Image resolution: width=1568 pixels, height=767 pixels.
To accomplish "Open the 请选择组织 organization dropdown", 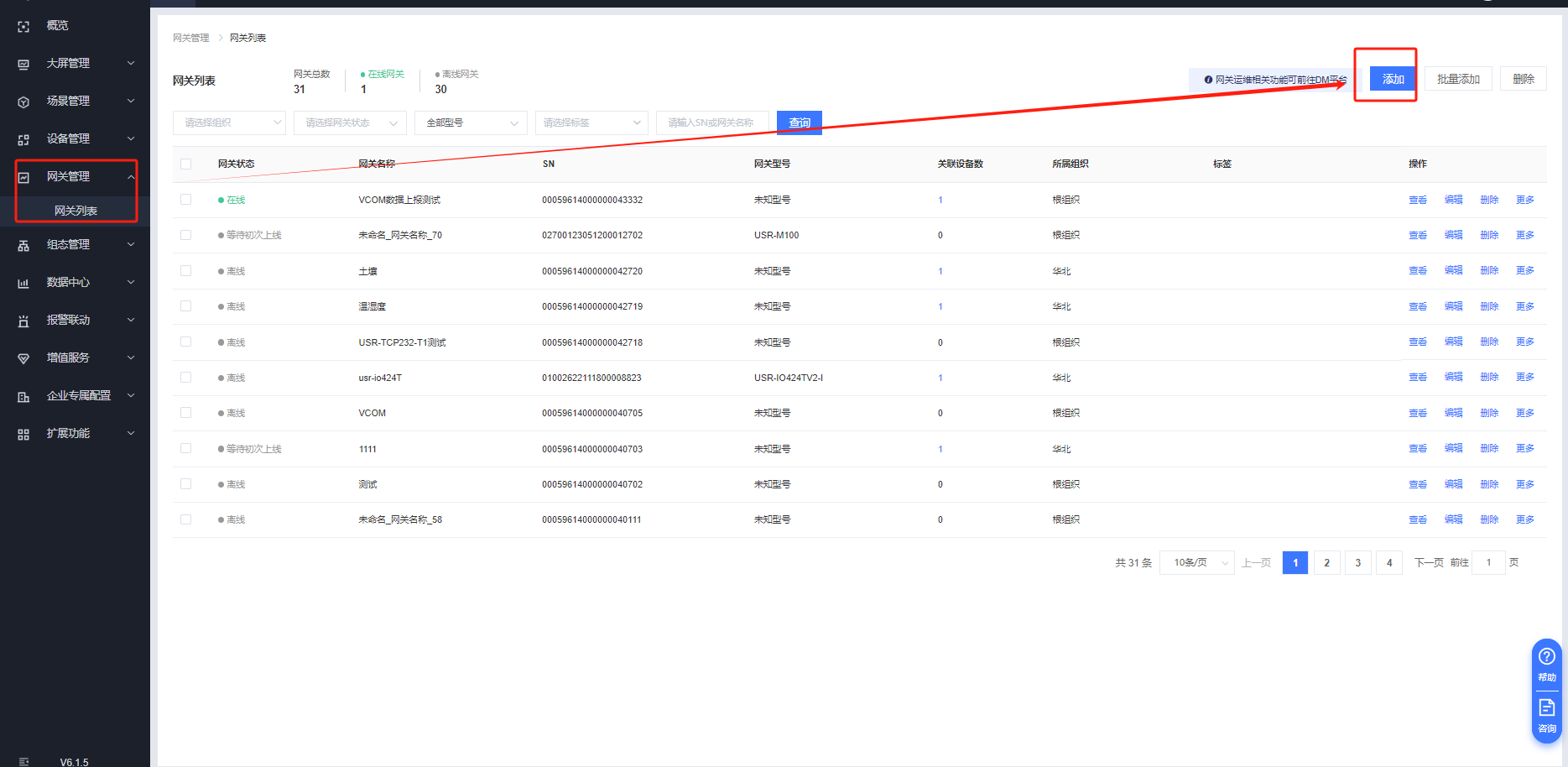I will (229, 123).
